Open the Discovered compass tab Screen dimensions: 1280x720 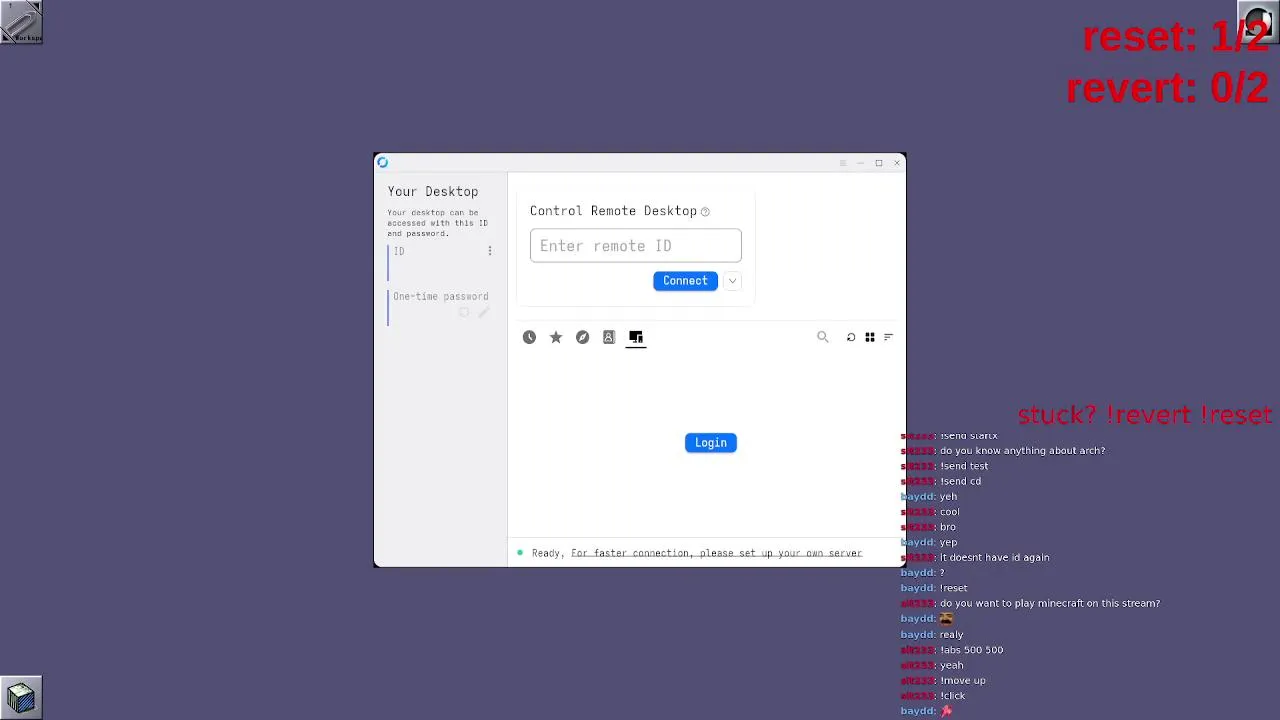(582, 337)
